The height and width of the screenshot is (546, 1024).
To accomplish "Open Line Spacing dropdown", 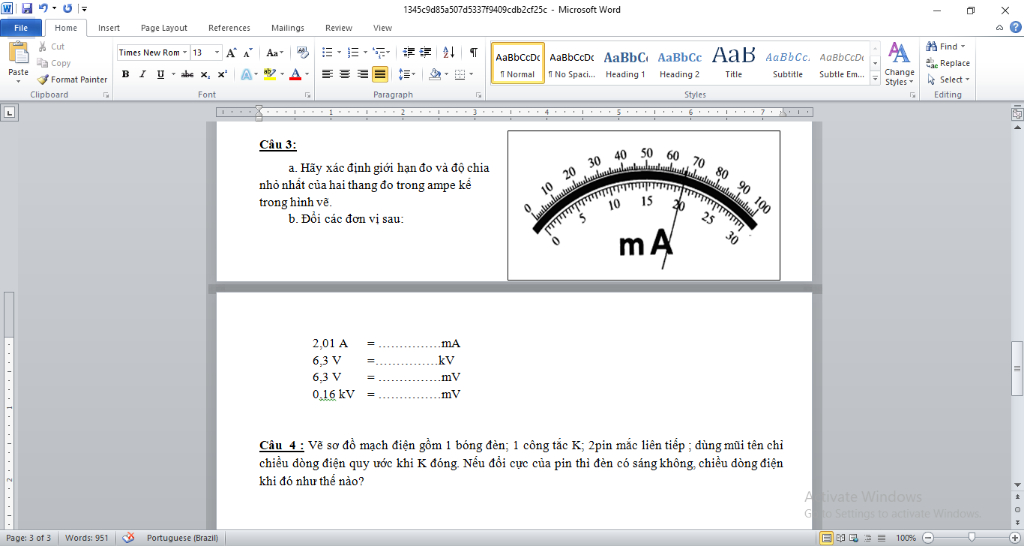I will (407, 74).
